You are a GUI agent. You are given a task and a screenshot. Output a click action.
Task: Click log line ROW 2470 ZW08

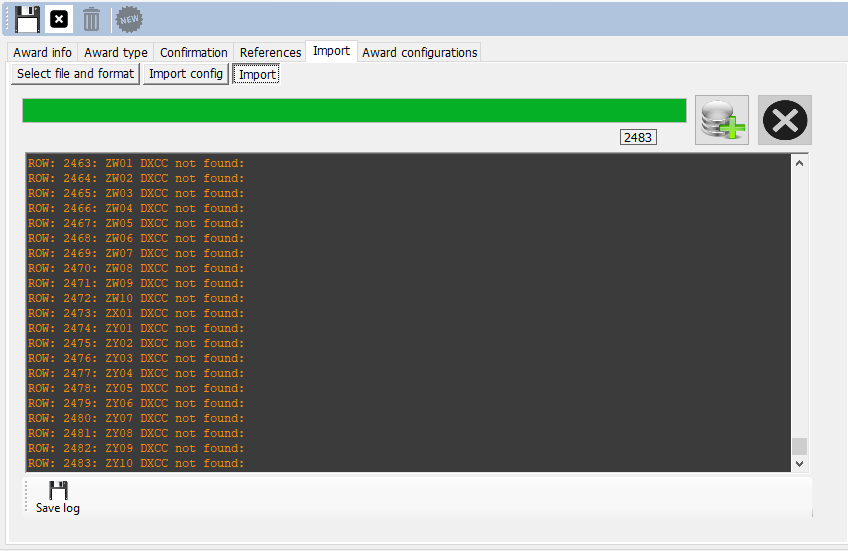[136, 268]
